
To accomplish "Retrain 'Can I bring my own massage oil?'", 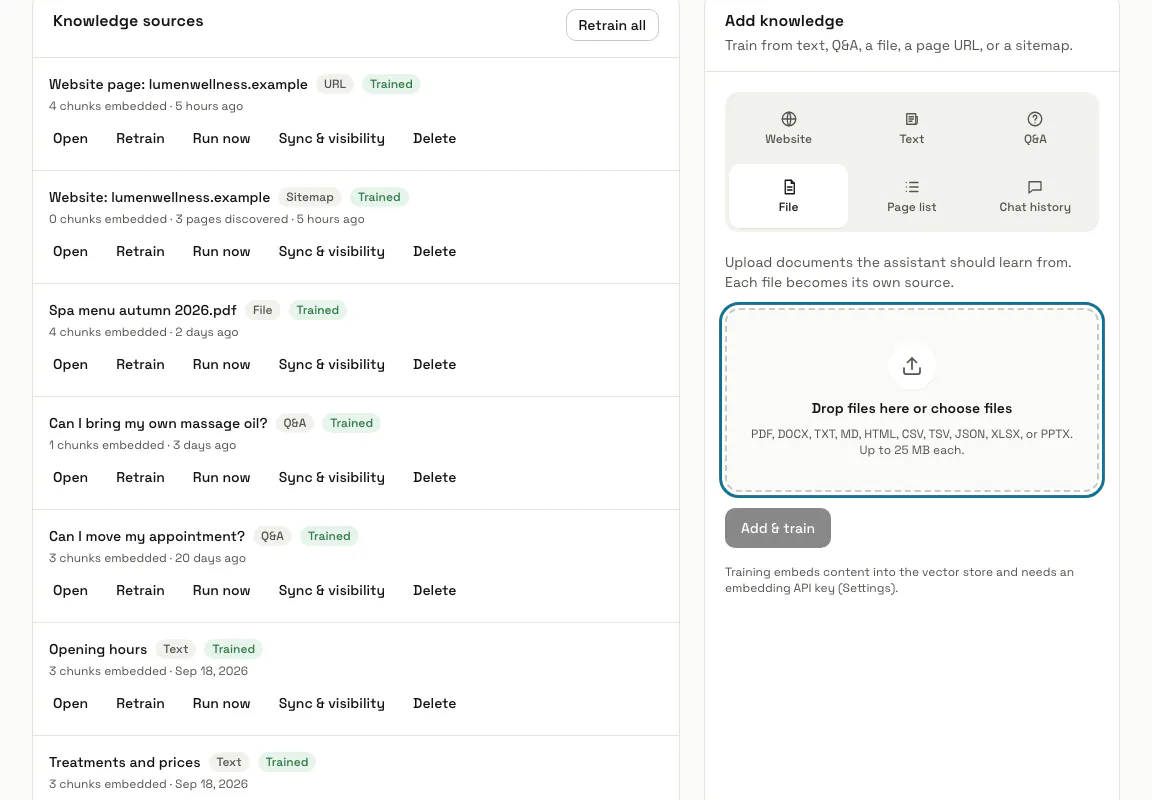I will click(140, 478).
